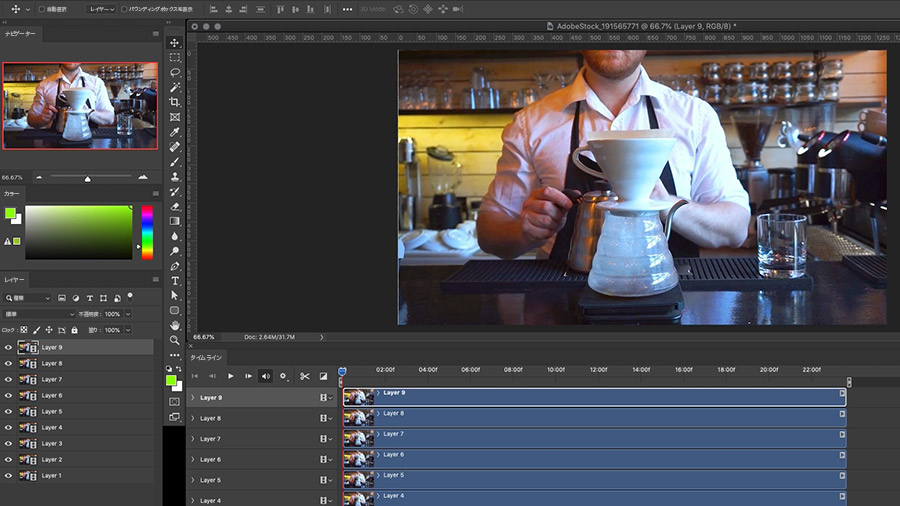Enable the auto-select checkbox in options bar
This screenshot has width=900, height=506.
tap(42, 9)
